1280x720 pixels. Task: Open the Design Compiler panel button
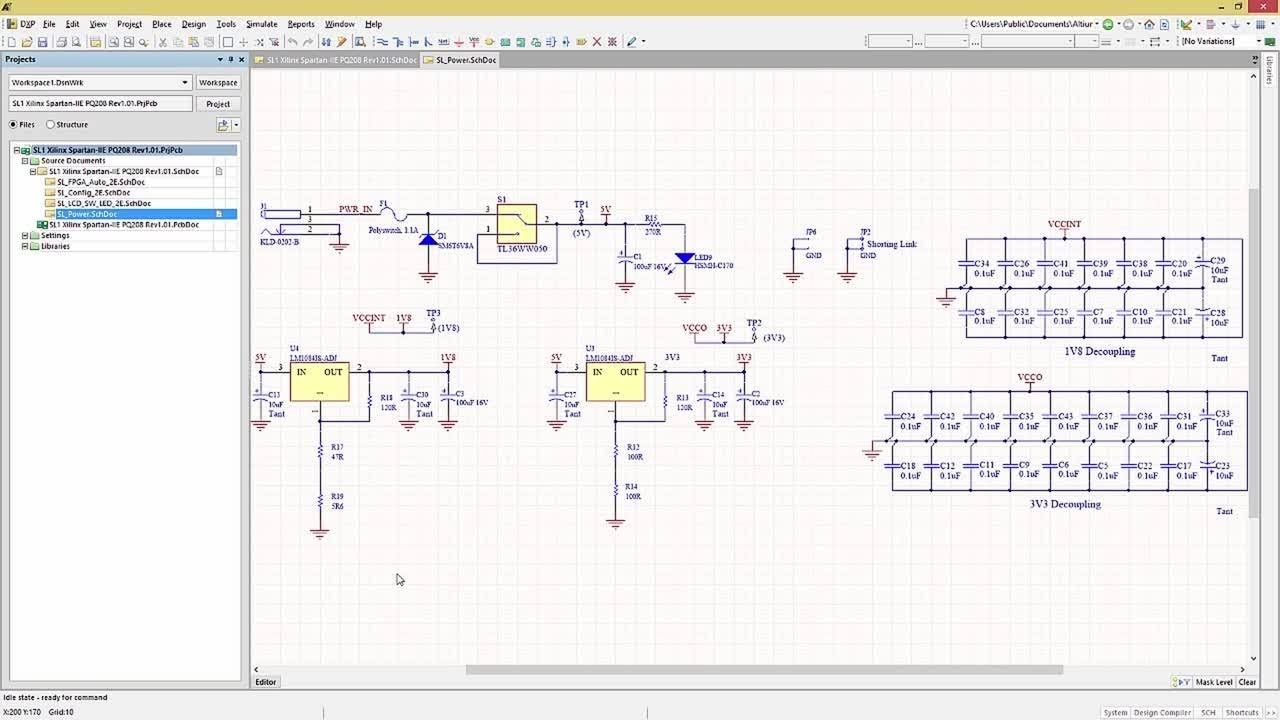(x=1162, y=713)
